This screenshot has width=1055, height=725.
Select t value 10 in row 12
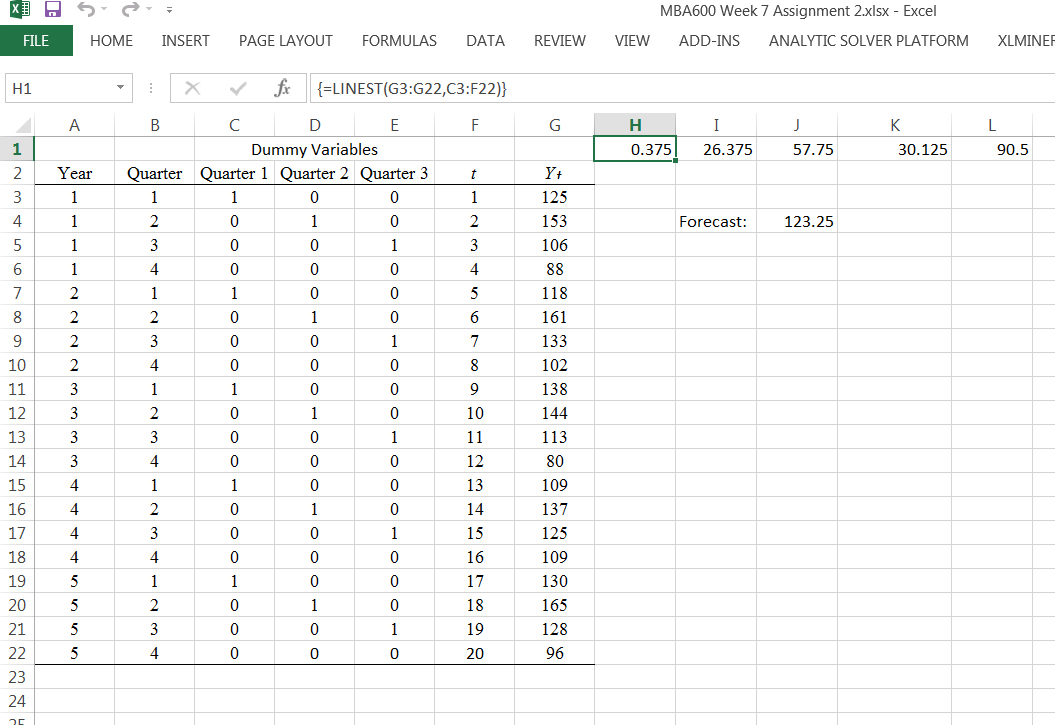click(x=474, y=413)
